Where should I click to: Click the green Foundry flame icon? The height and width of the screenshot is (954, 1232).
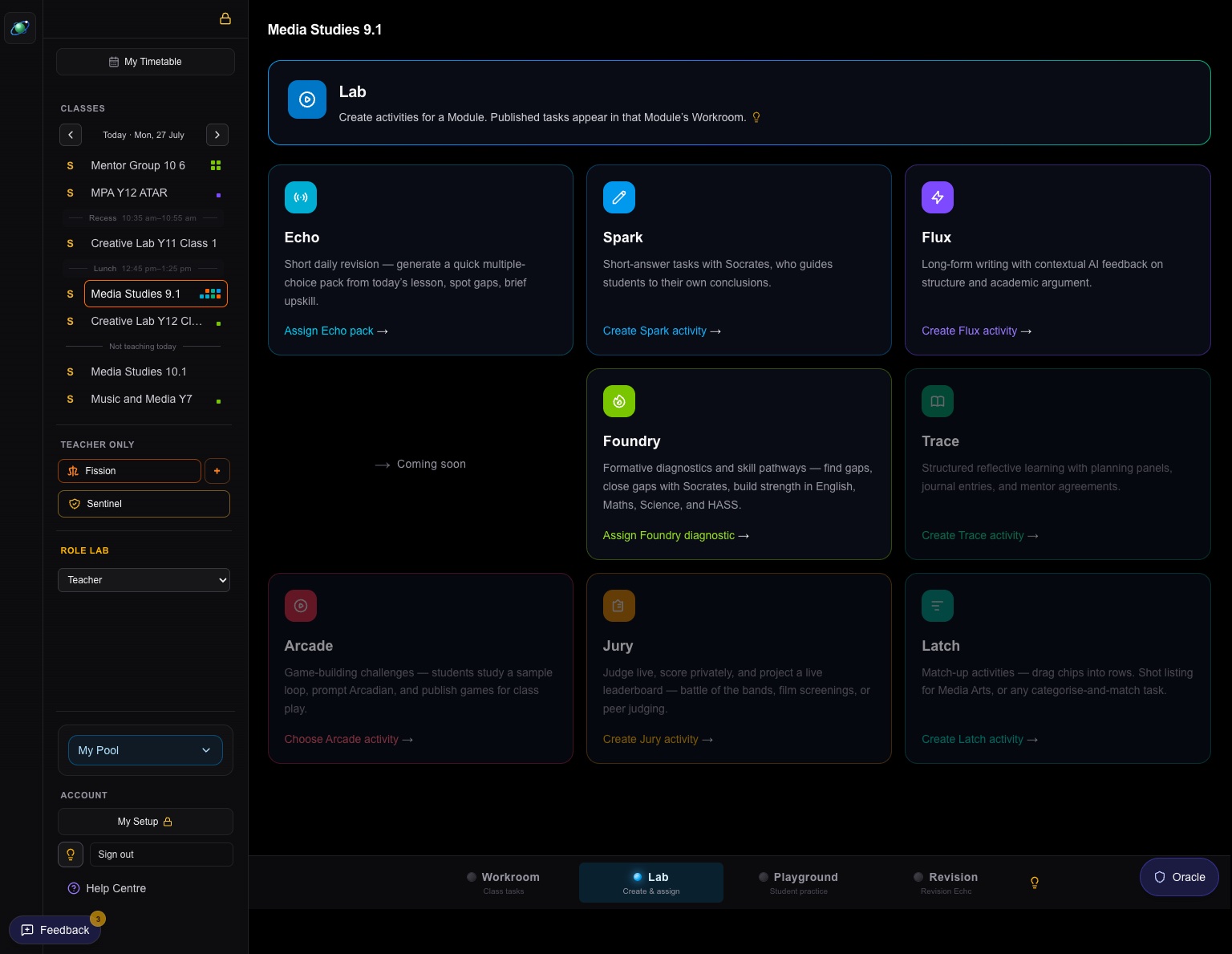(619, 401)
